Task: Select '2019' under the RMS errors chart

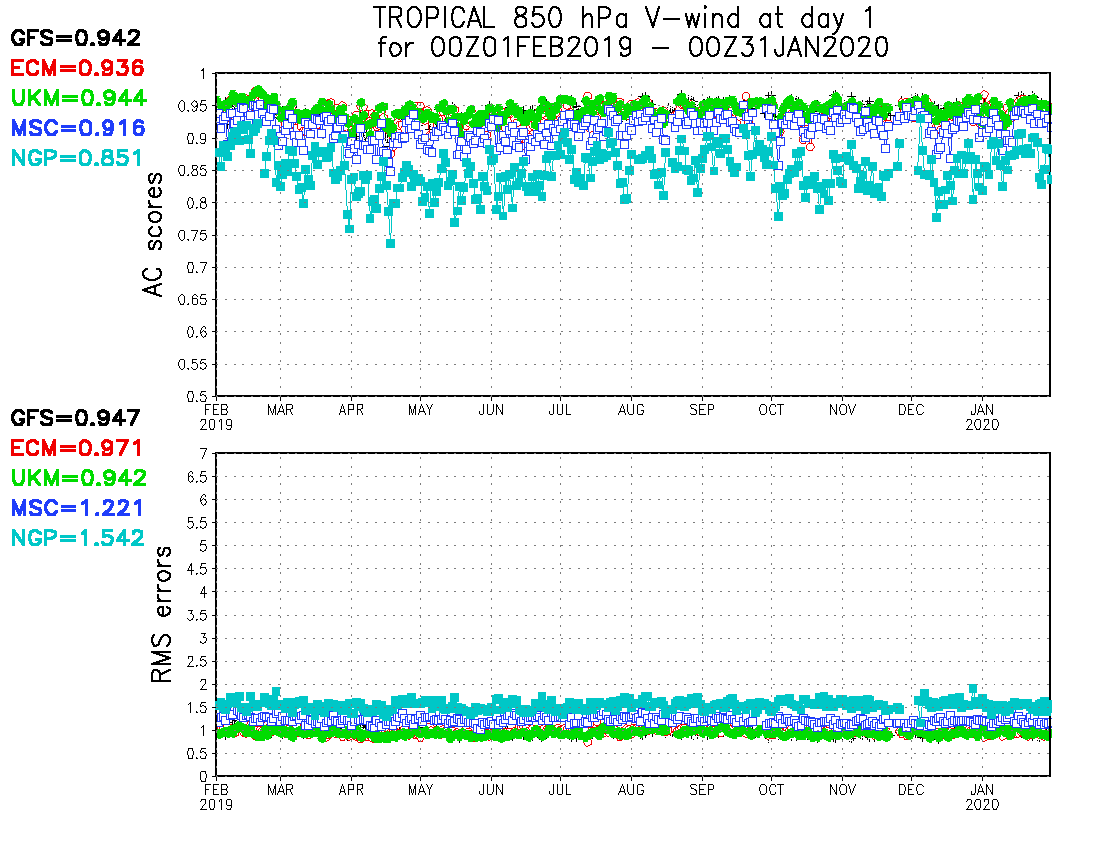Action: click(216, 805)
